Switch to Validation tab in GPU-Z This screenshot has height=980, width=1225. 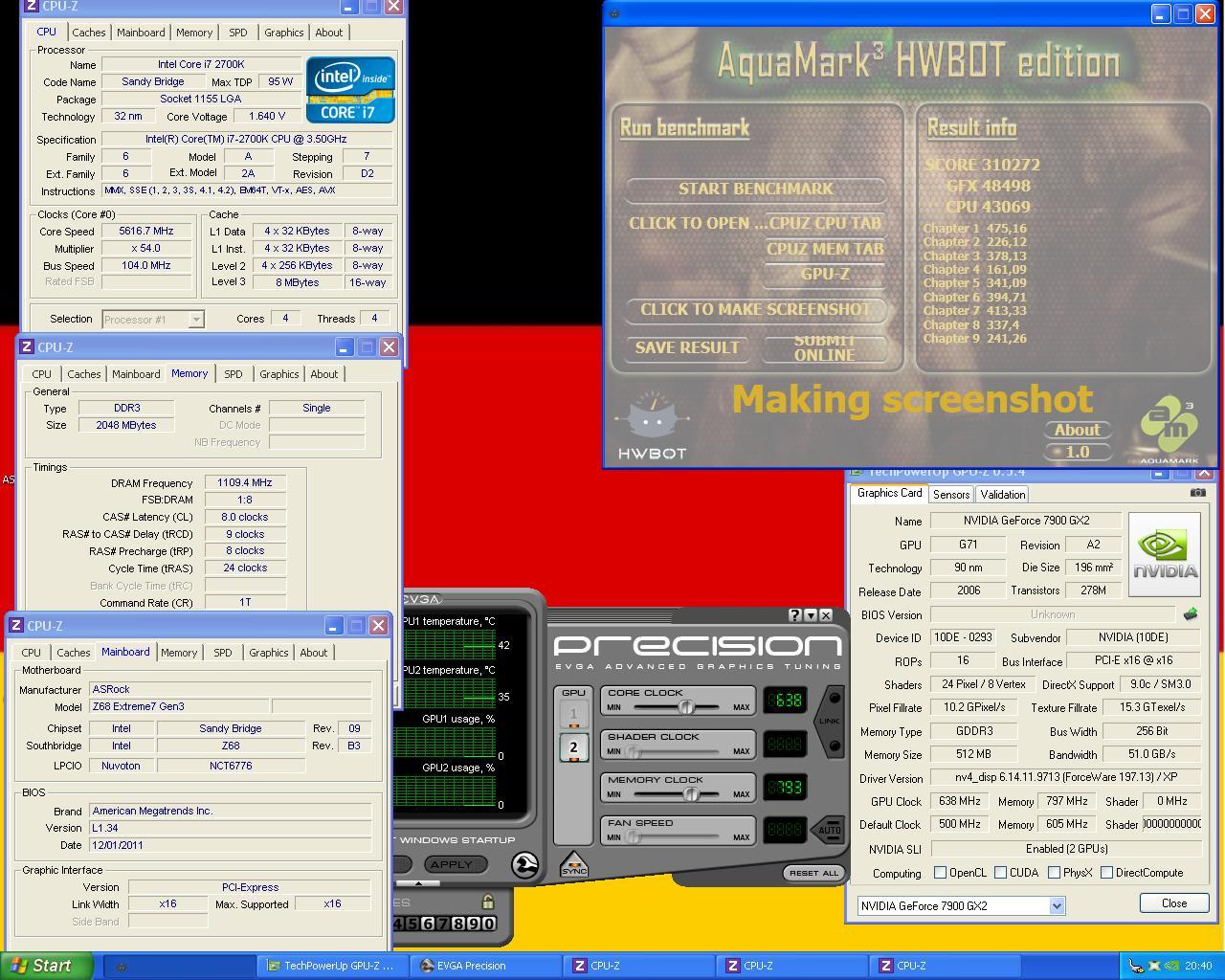[1002, 494]
